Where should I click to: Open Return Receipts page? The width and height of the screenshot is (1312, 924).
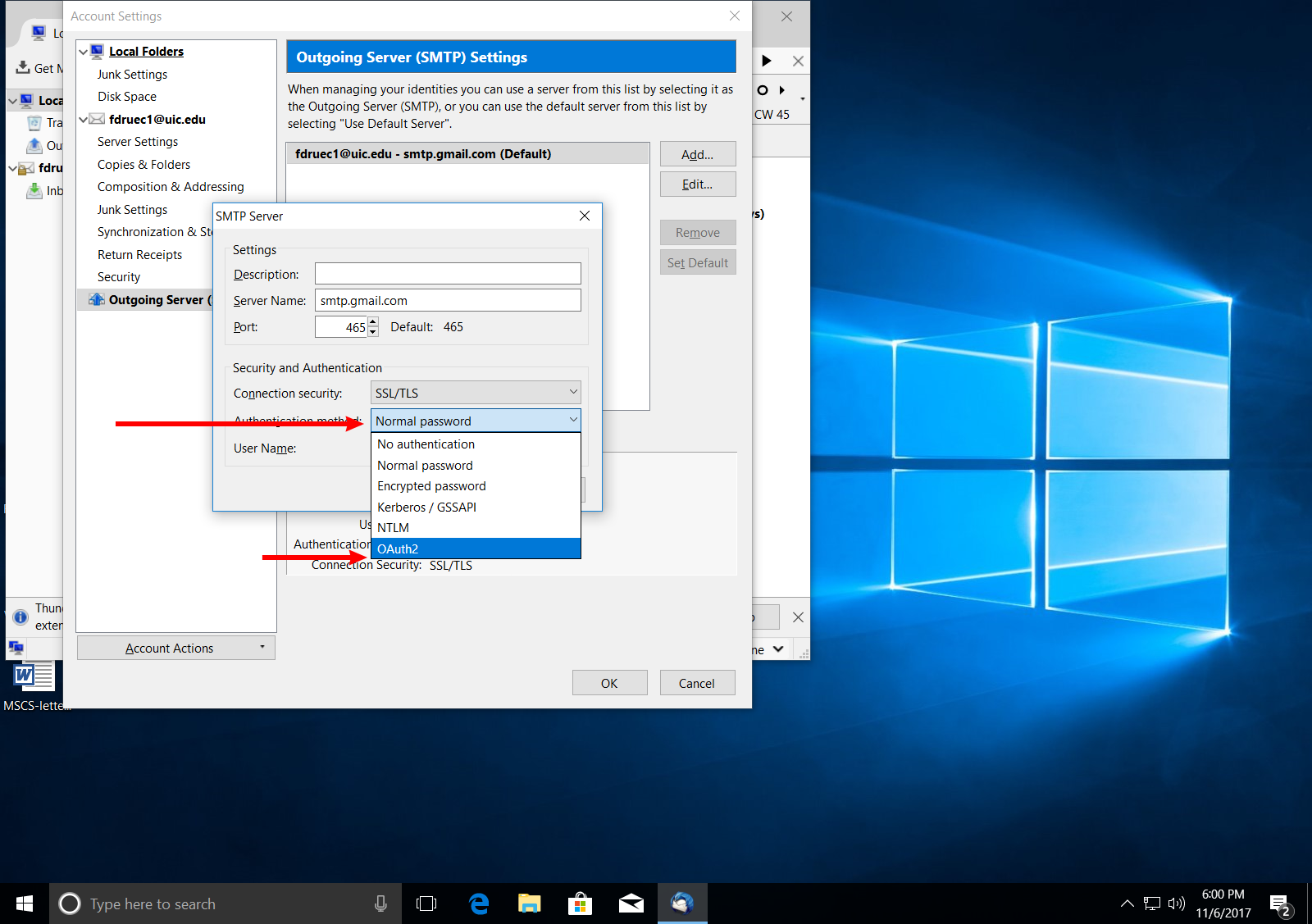point(139,255)
